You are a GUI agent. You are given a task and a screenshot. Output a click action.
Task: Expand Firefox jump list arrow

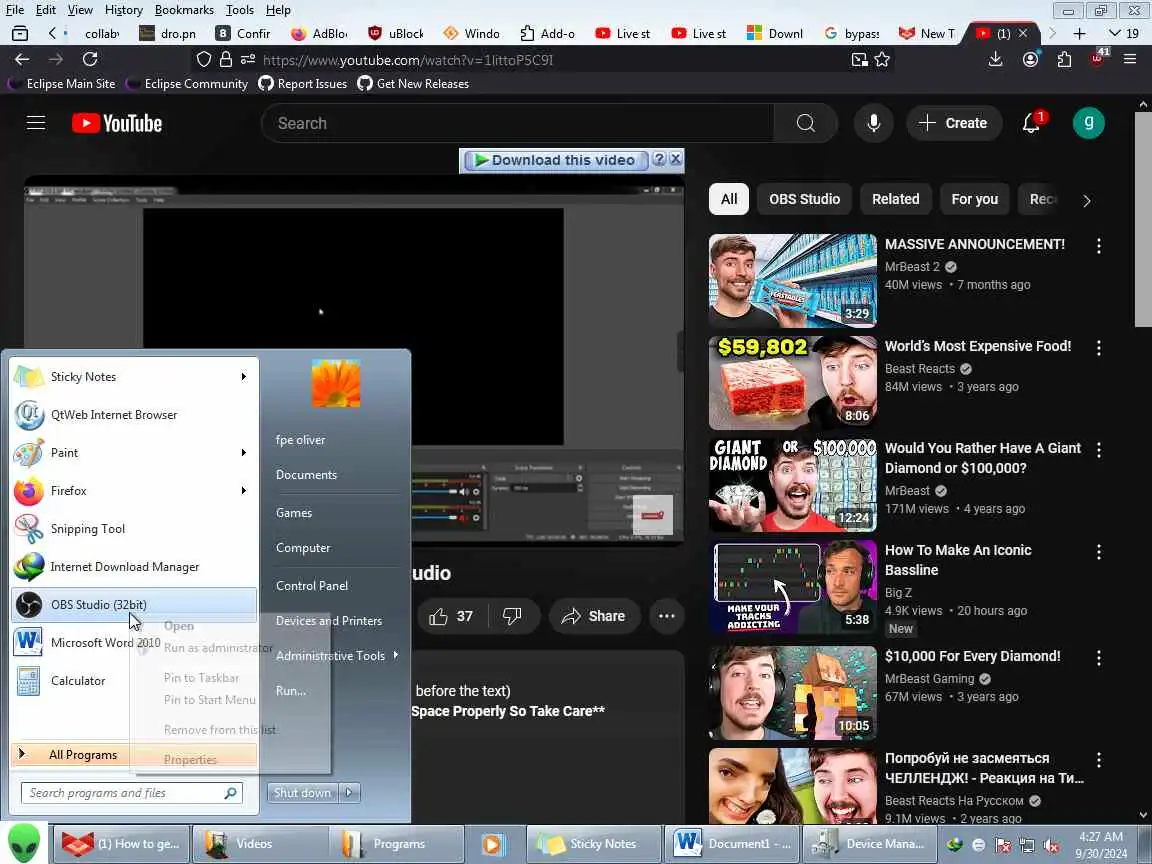243,491
